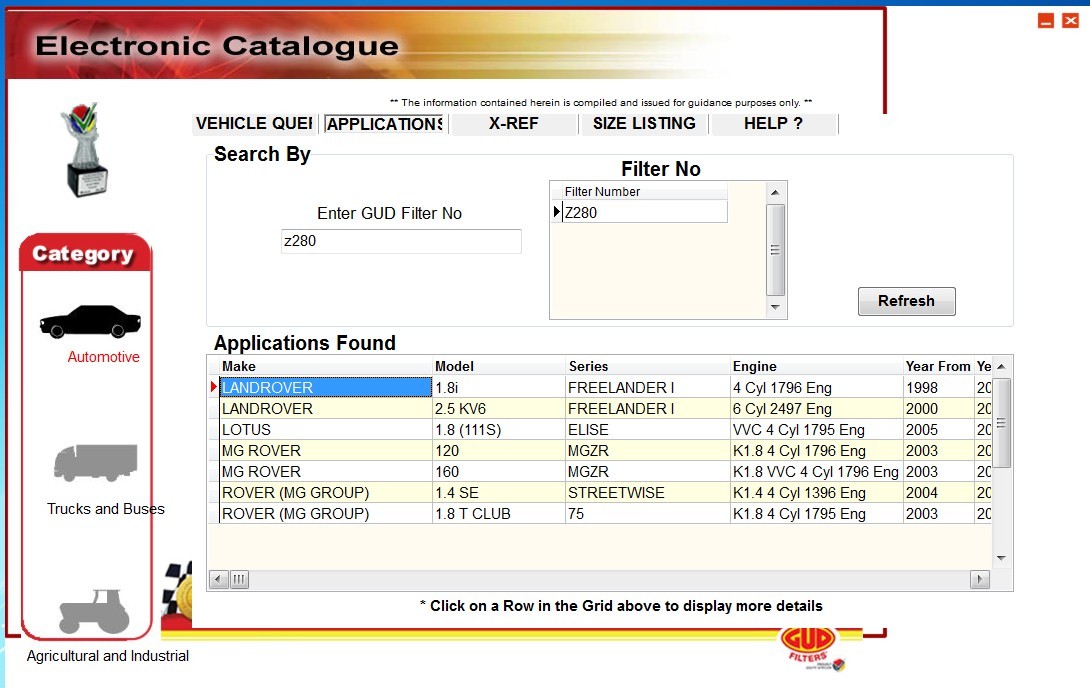Click the 2004 Year From cell
The height and width of the screenshot is (688, 1090).
pyautogui.click(x=938, y=493)
